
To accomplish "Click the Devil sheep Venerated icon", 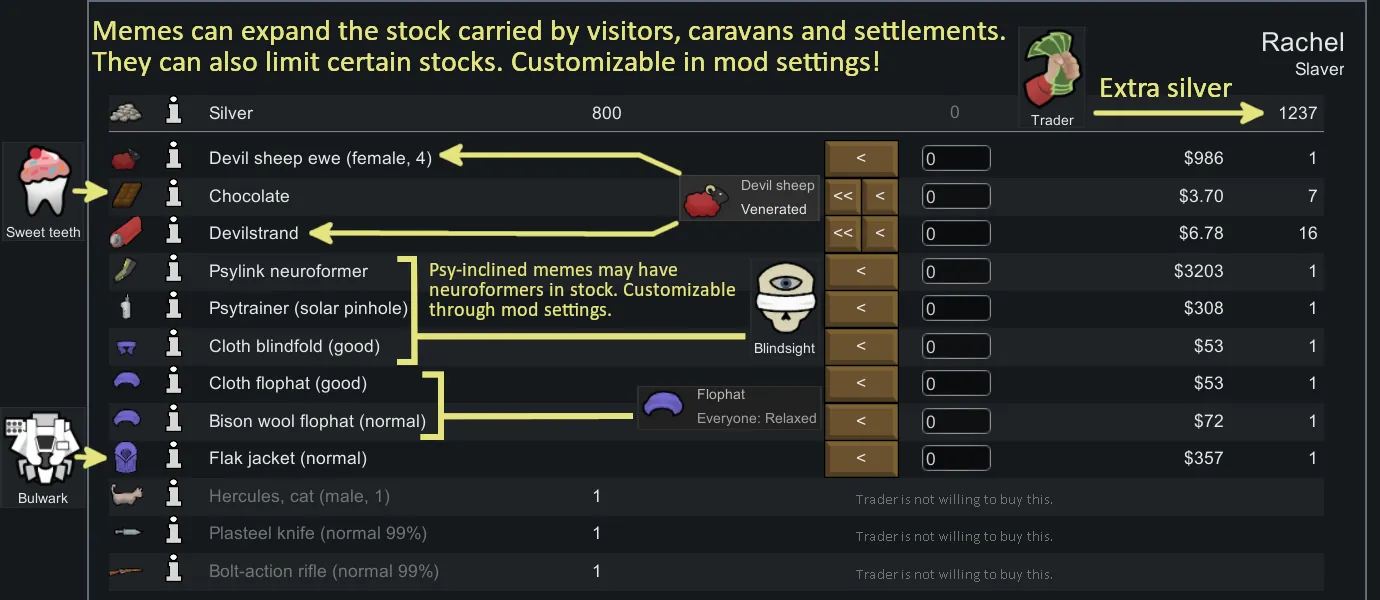I will point(708,200).
